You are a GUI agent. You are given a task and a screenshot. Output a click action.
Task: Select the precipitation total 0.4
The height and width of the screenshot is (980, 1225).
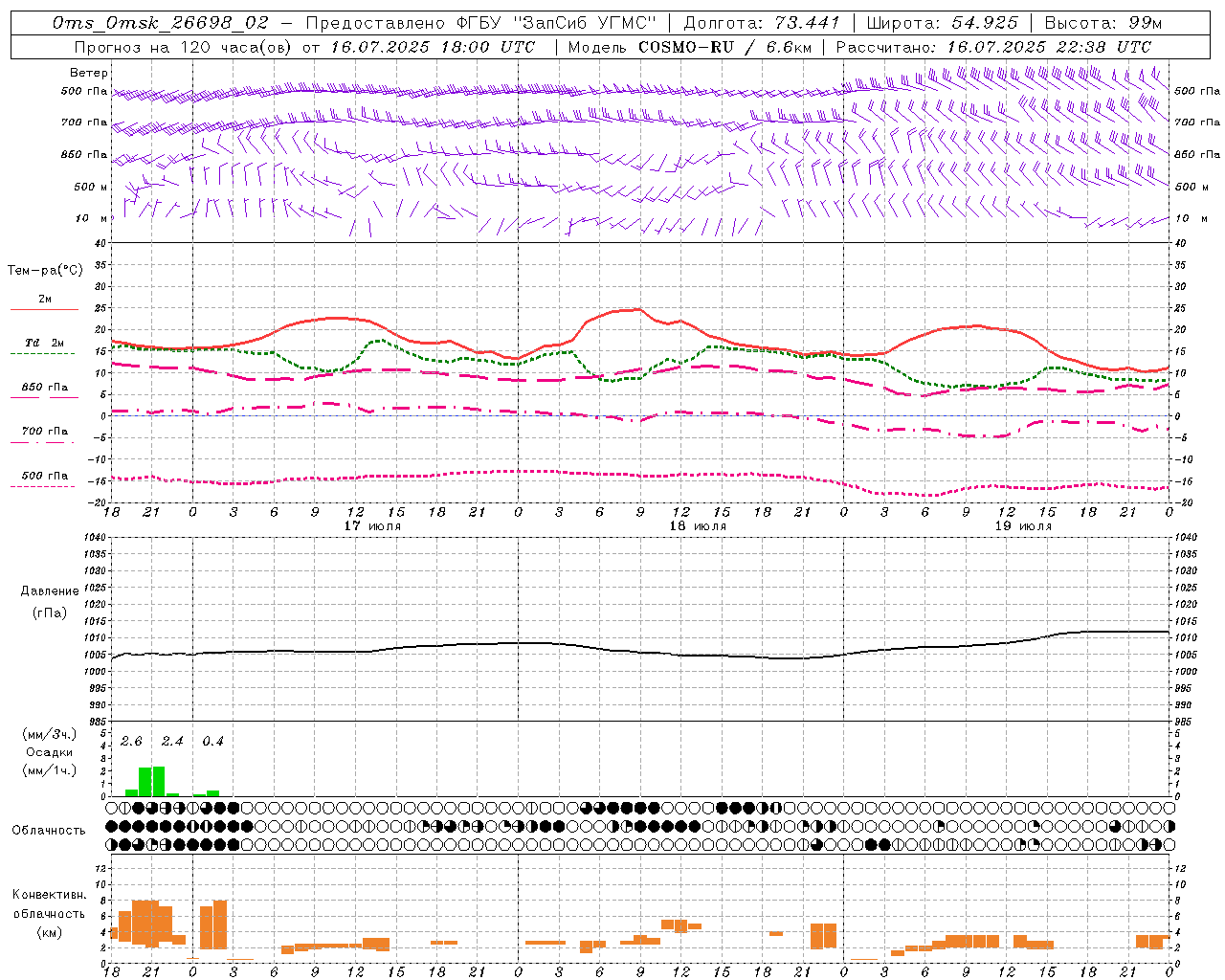click(x=212, y=742)
